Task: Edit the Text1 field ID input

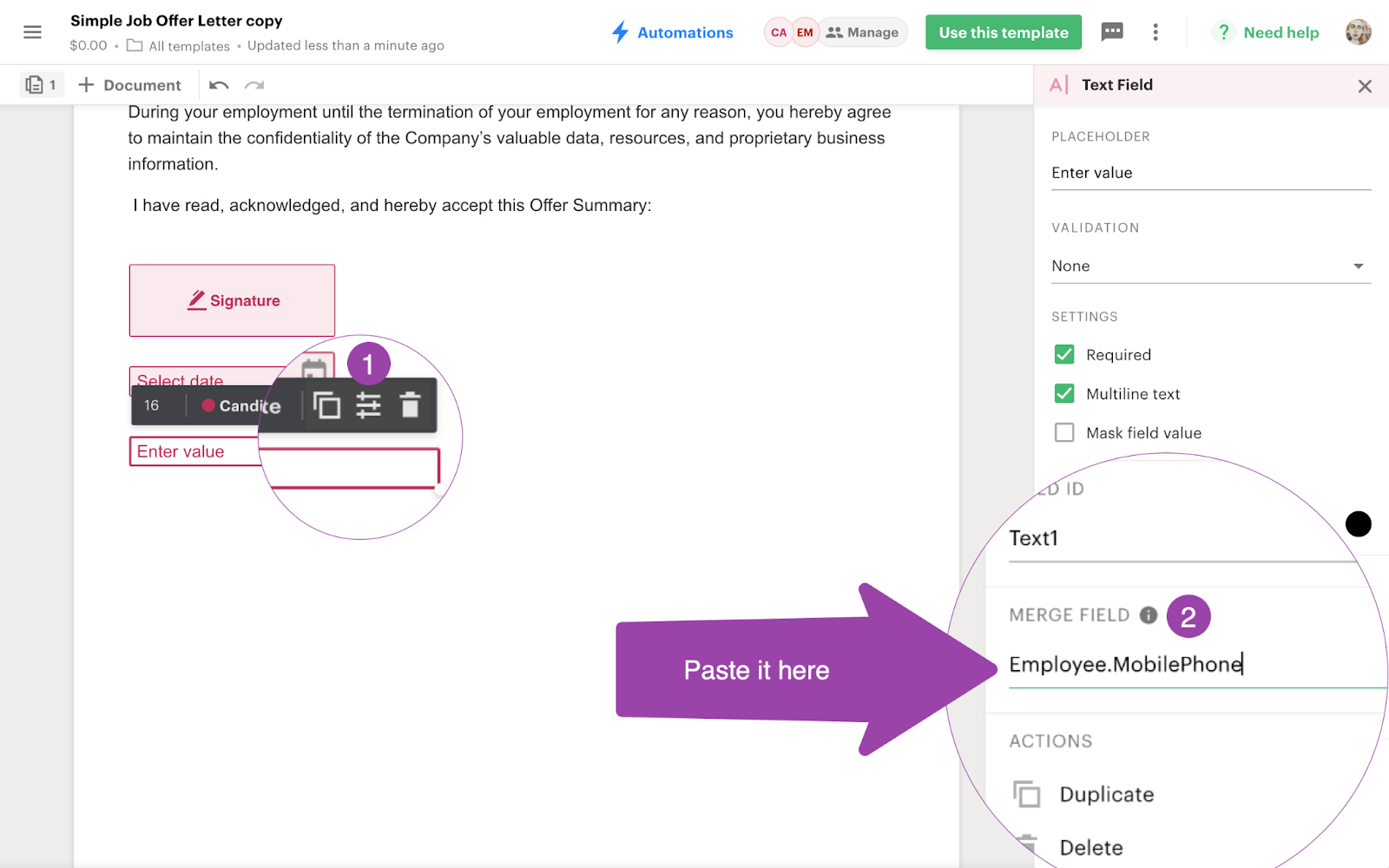Action: (1182, 538)
